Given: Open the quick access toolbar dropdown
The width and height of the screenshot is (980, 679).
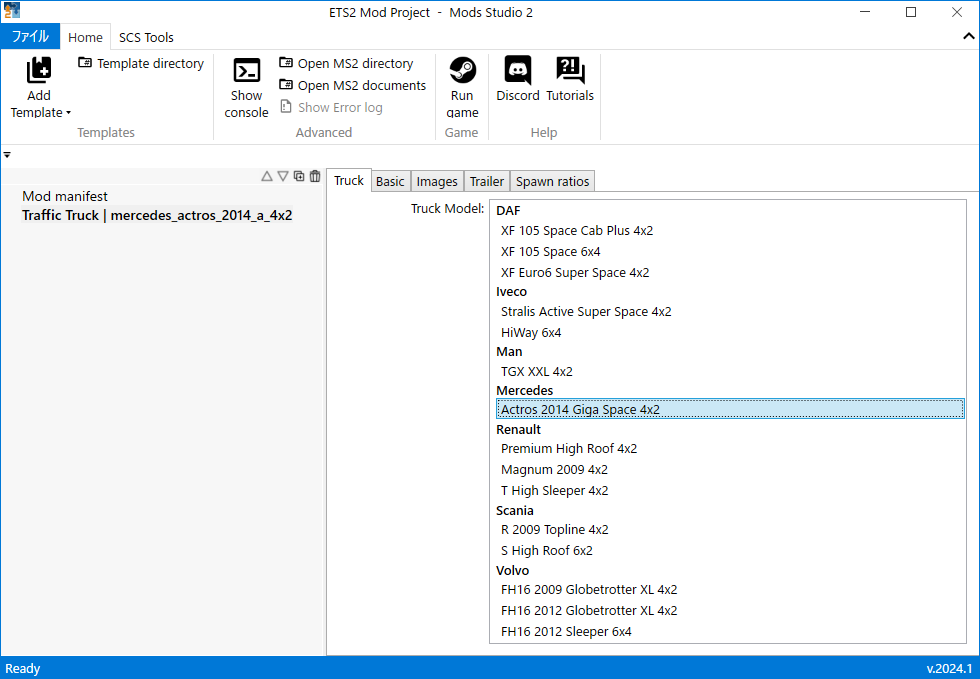Looking at the screenshot, I should pos(7,155).
